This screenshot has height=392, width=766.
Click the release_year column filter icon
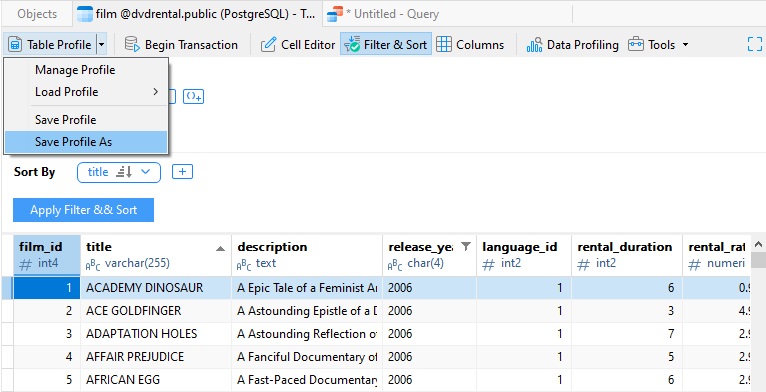pyautogui.click(x=466, y=246)
